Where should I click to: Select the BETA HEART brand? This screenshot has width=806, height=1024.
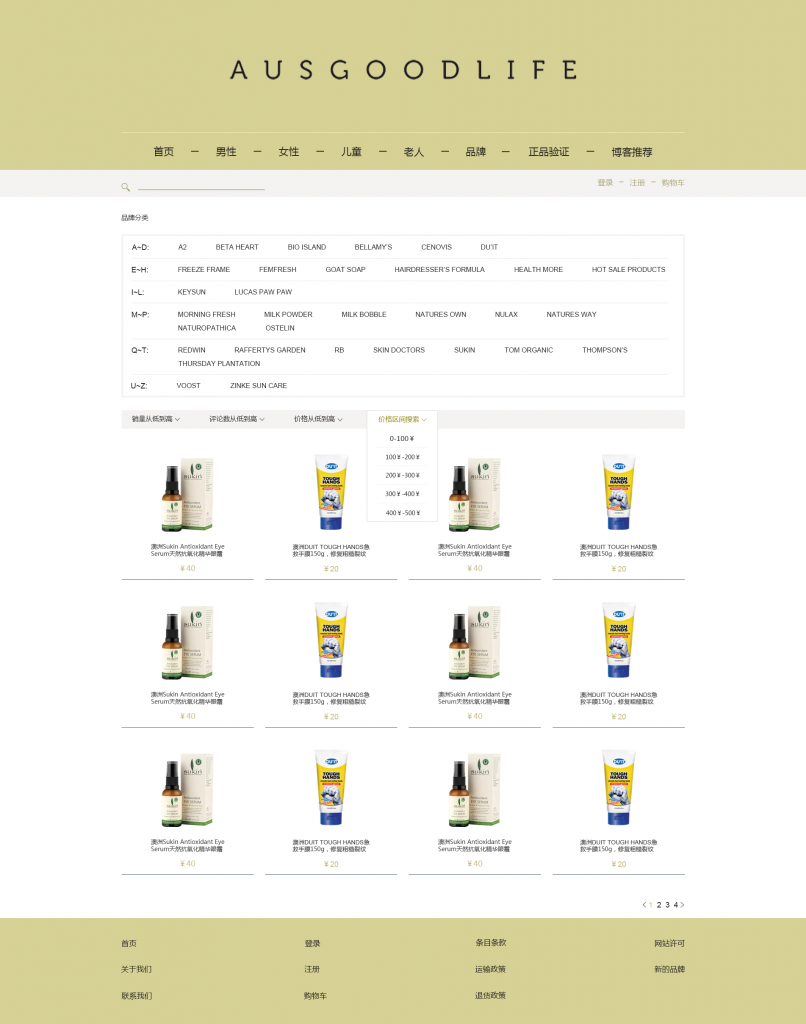coord(237,247)
